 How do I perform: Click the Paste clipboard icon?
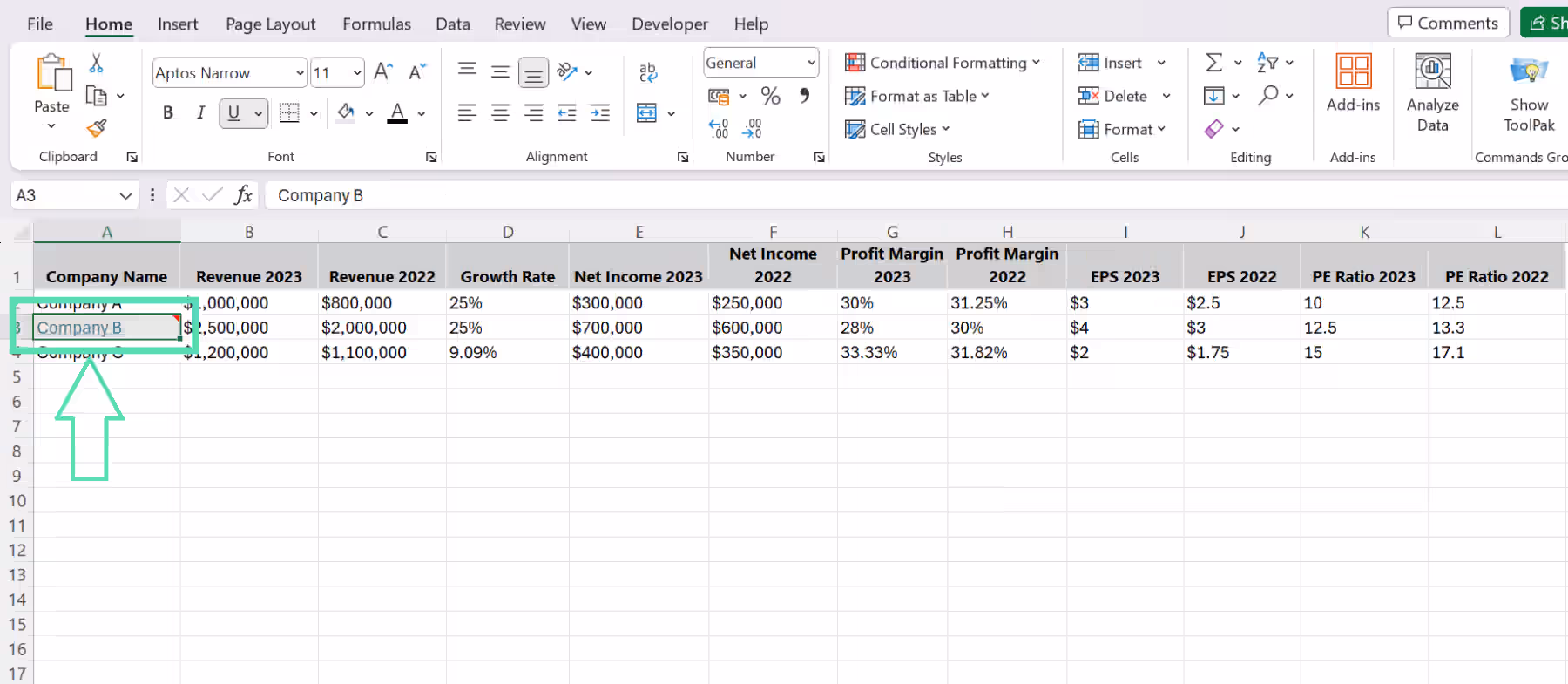[53, 73]
